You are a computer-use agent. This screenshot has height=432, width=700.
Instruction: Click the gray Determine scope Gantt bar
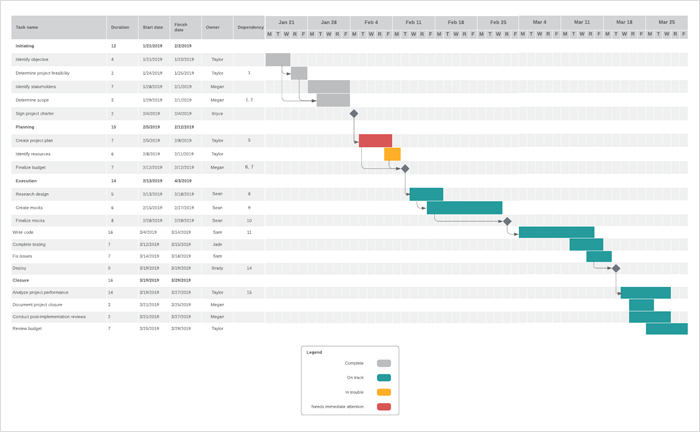(x=333, y=100)
